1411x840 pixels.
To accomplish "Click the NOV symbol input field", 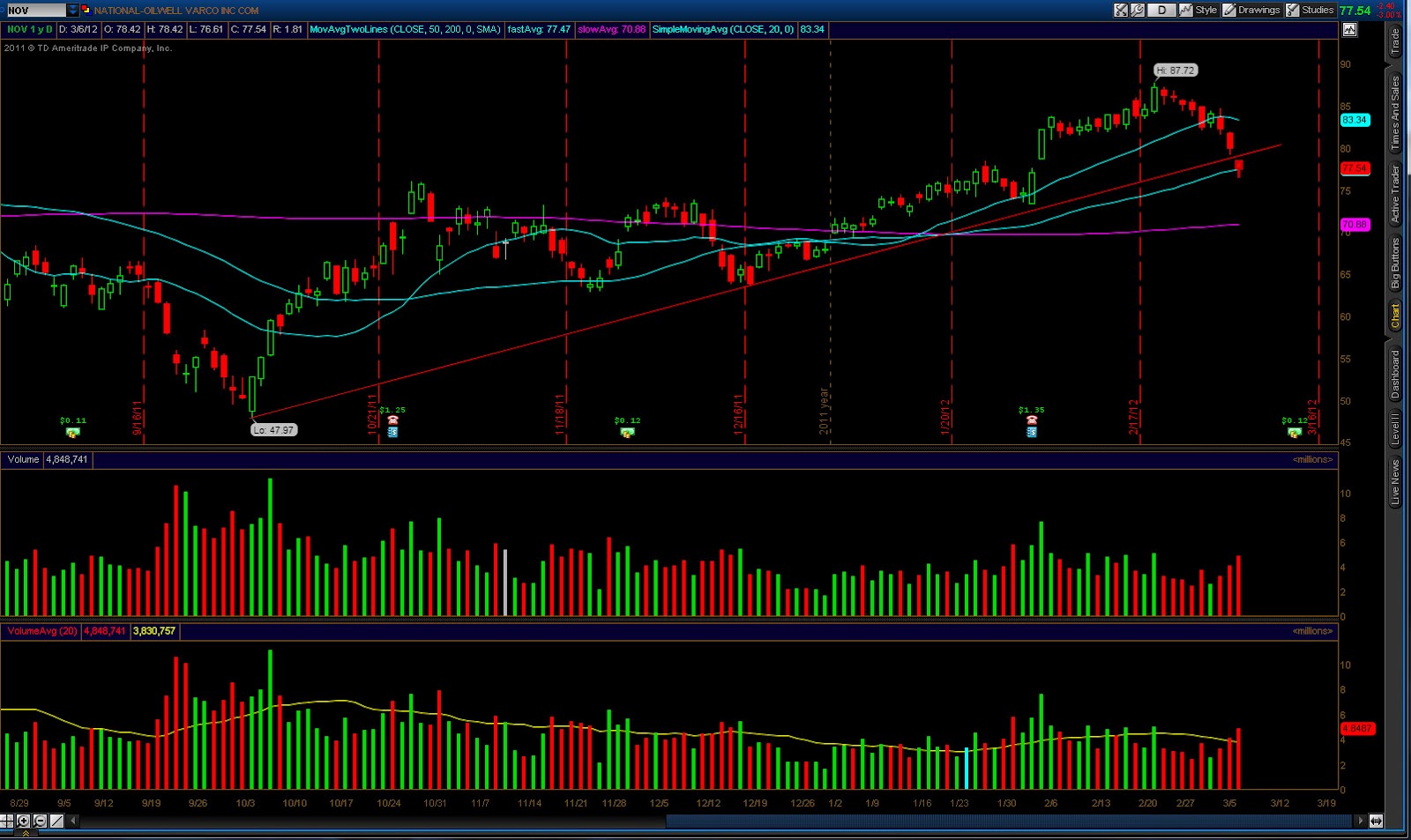I will (x=35, y=11).
